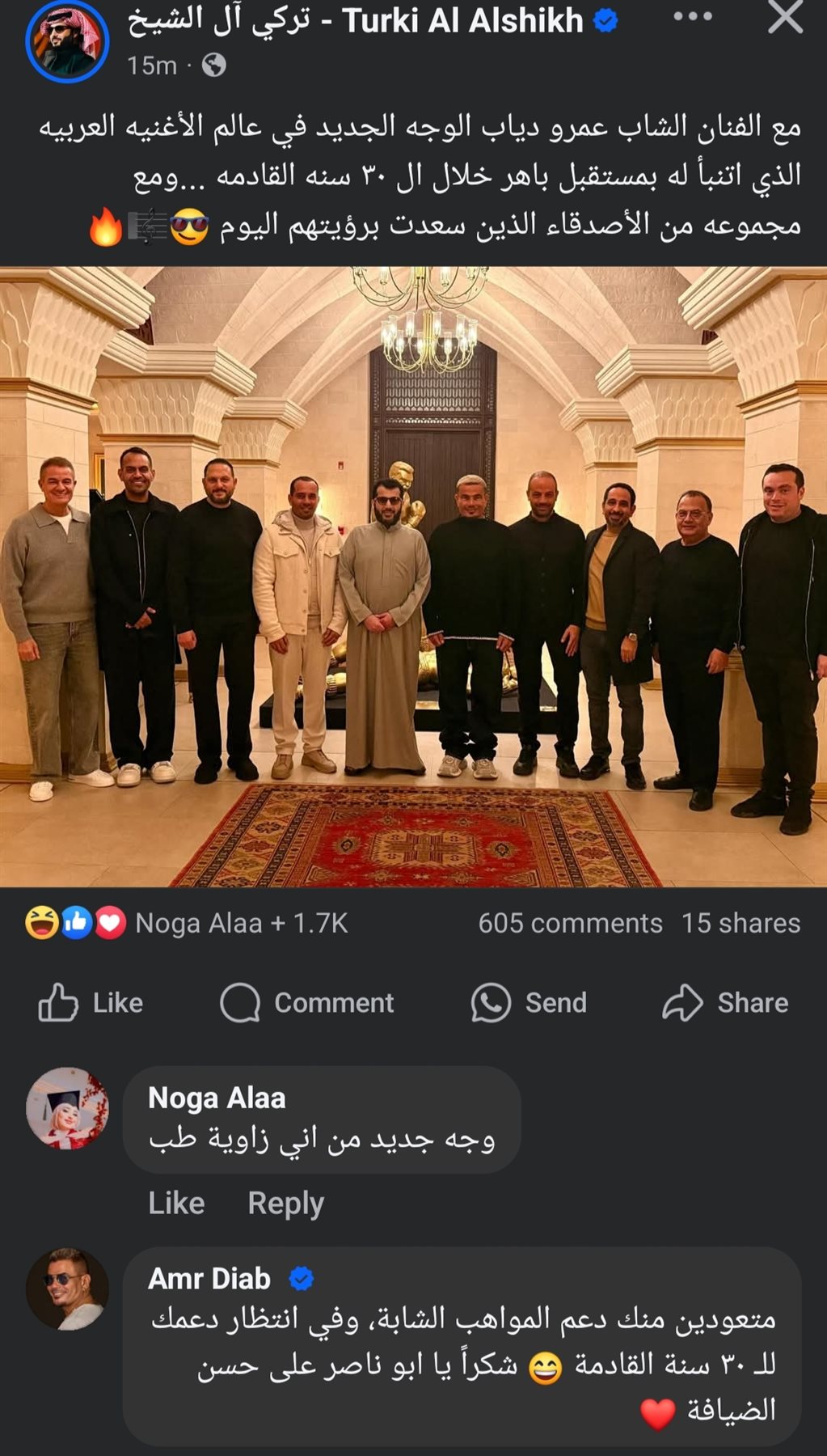Tap the Share arrow icon
827x1456 pixels.
pyautogui.click(x=683, y=1003)
